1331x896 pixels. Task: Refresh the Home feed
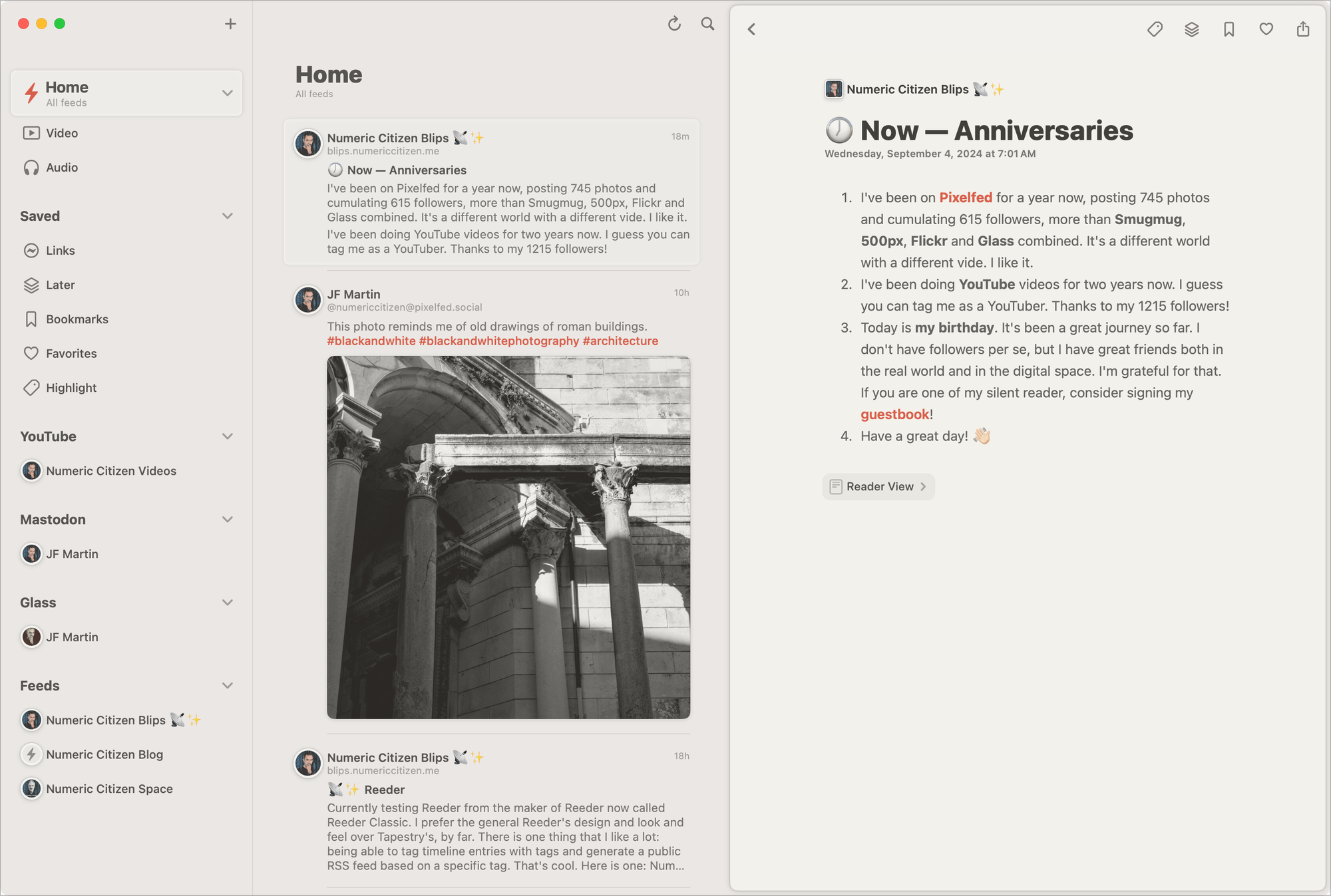674,24
